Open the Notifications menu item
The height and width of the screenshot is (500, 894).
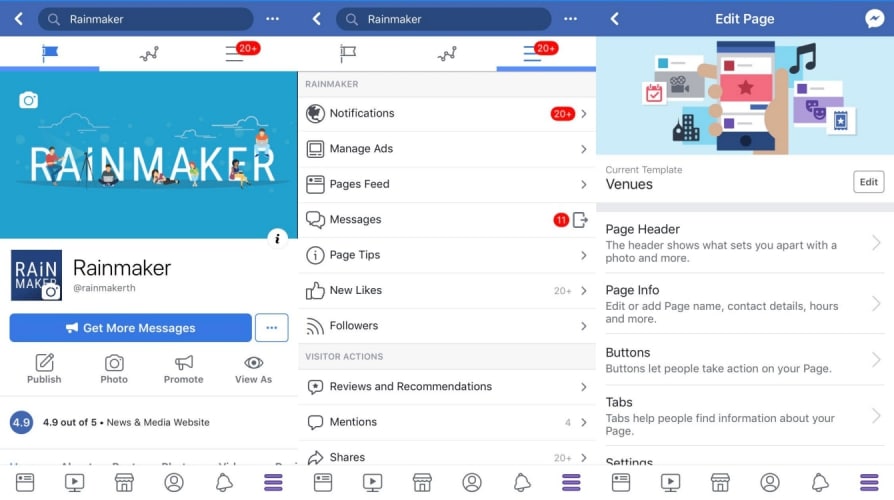point(446,114)
